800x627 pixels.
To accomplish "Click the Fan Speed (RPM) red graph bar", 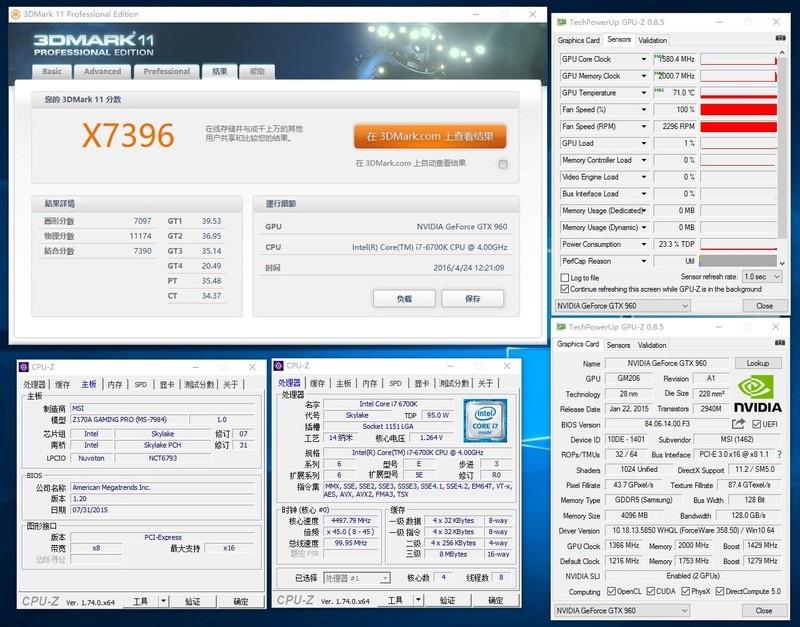I will [x=738, y=127].
